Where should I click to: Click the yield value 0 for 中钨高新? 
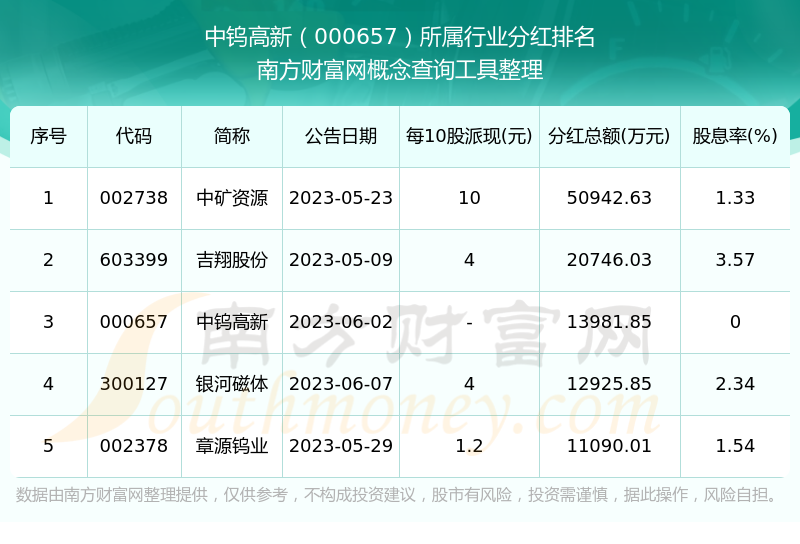pos(735,322)
